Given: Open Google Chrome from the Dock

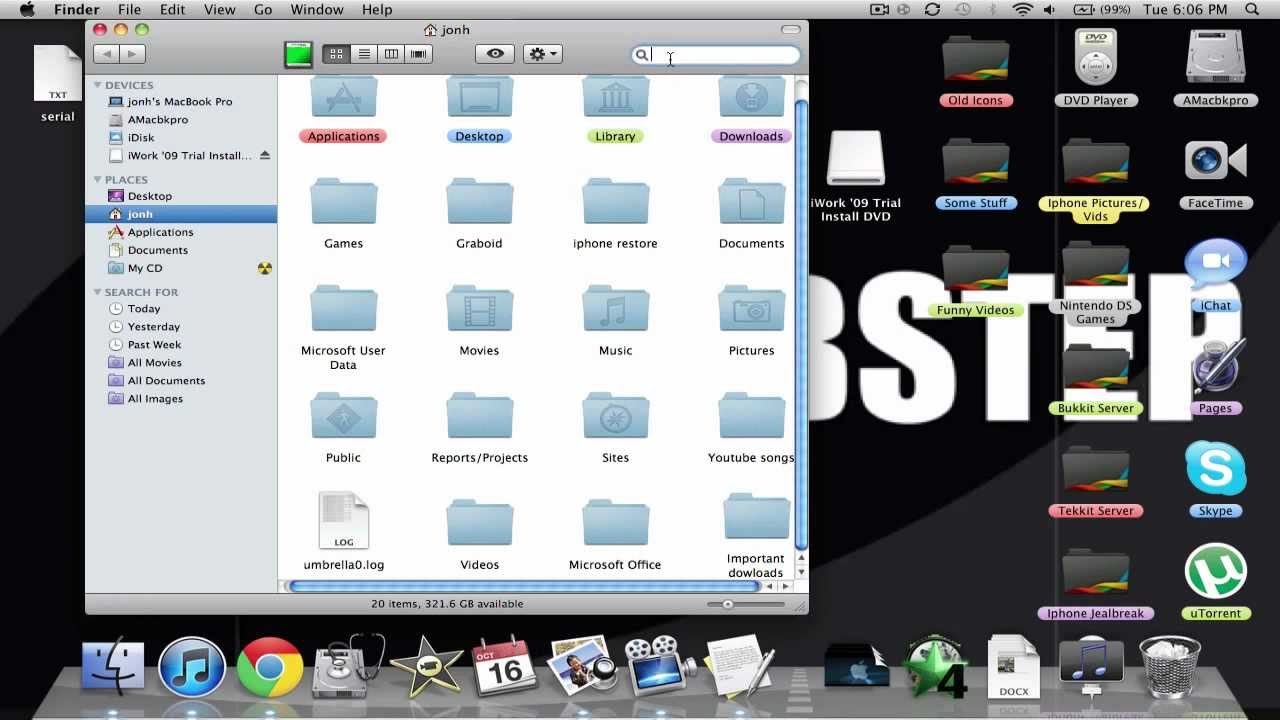Looking at the screenshot, I should point(270,666).
